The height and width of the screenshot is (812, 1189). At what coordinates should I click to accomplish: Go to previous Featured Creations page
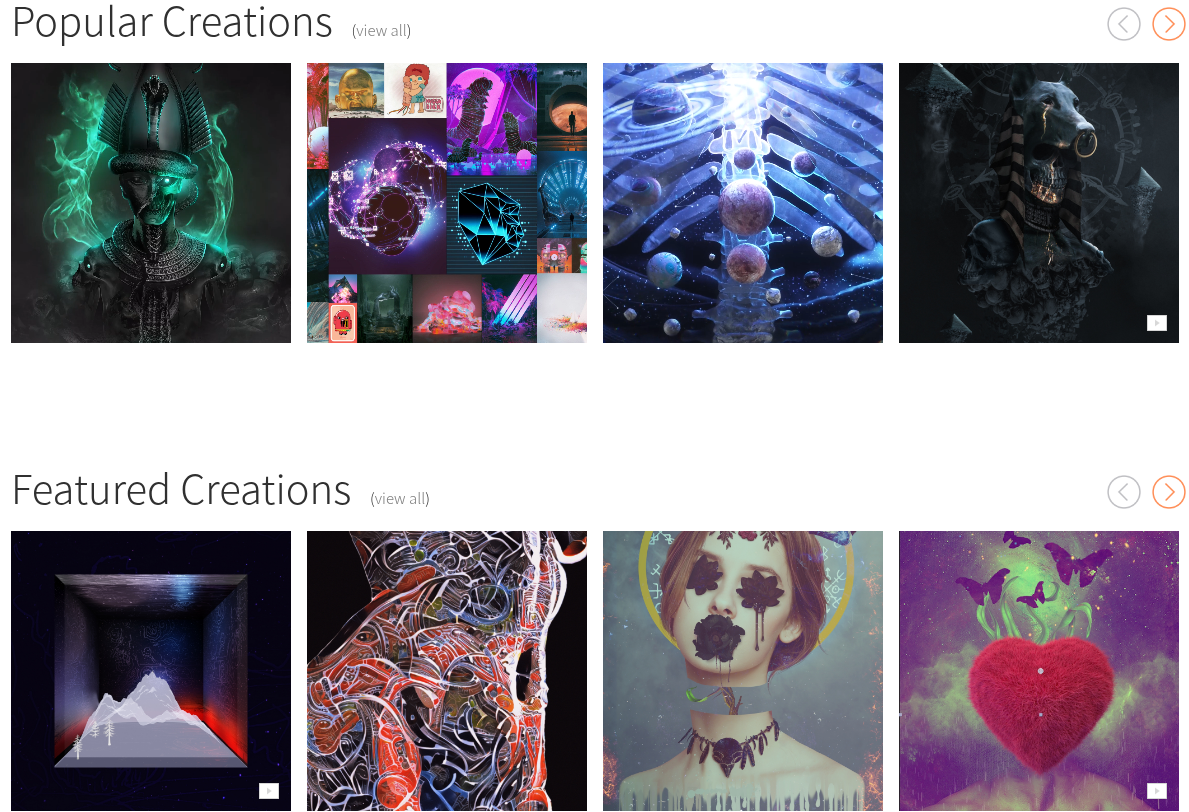point(1124,491)
